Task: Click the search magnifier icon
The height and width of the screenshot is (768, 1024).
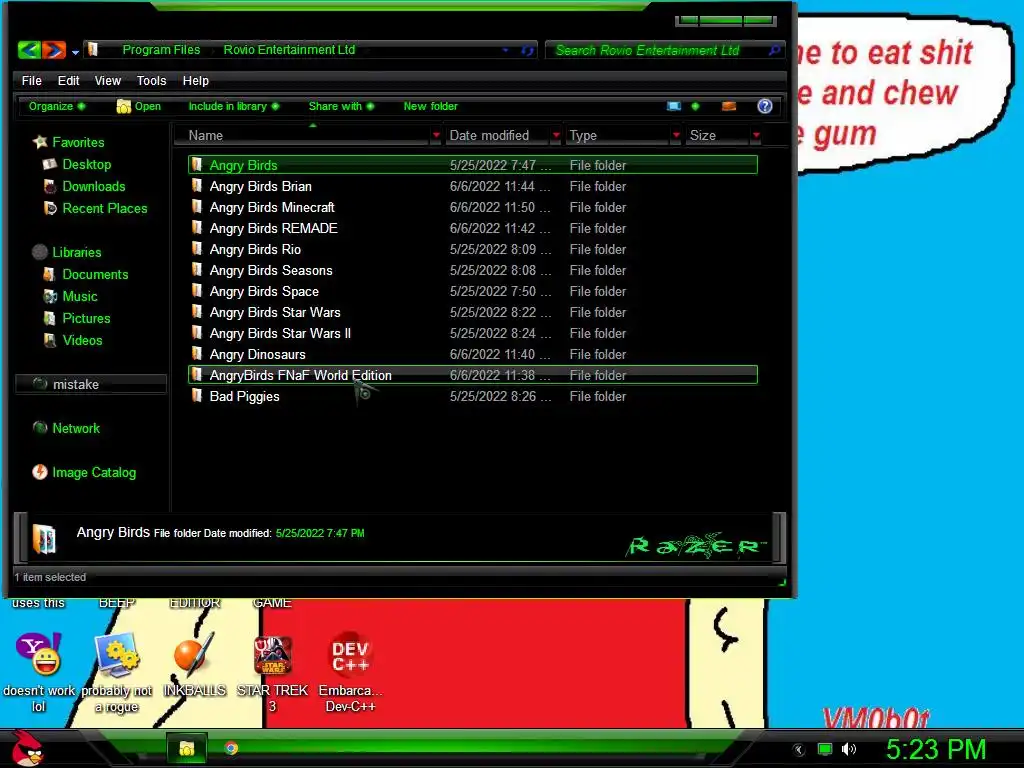Action: pos(775,50)
